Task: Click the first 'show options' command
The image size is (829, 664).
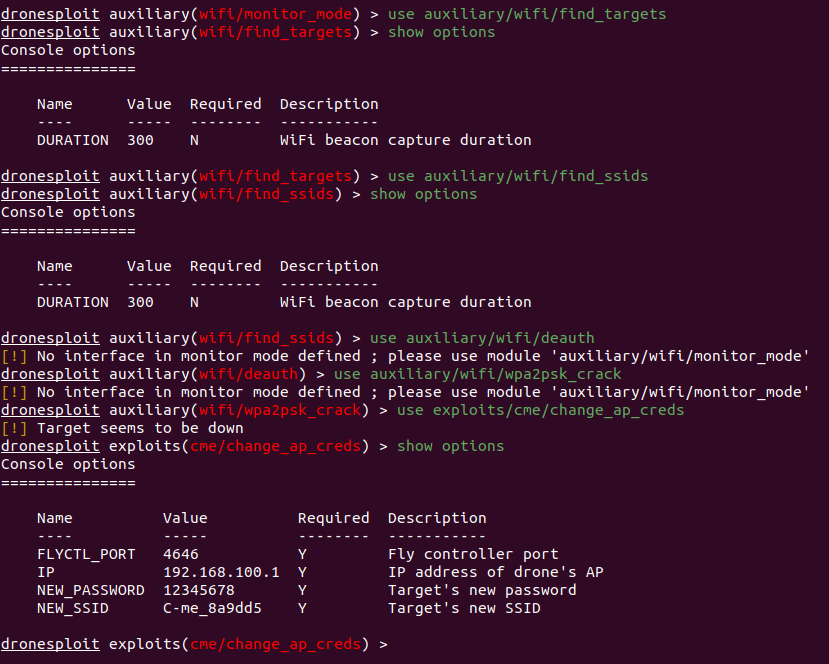Action: [441, 32]
